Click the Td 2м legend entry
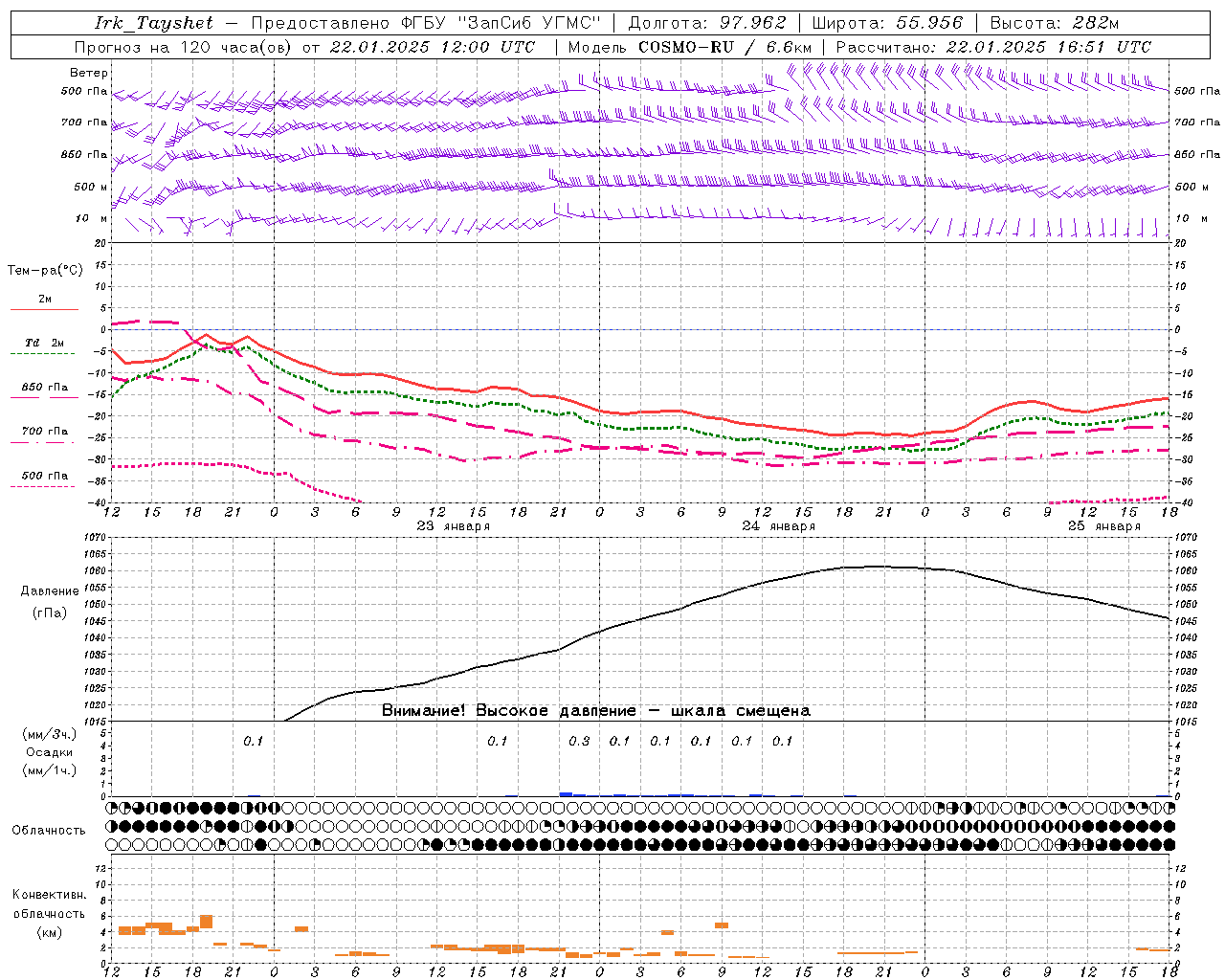This screenshot has height=980, width=1225. pyautogui.click(x=45, y=343)
